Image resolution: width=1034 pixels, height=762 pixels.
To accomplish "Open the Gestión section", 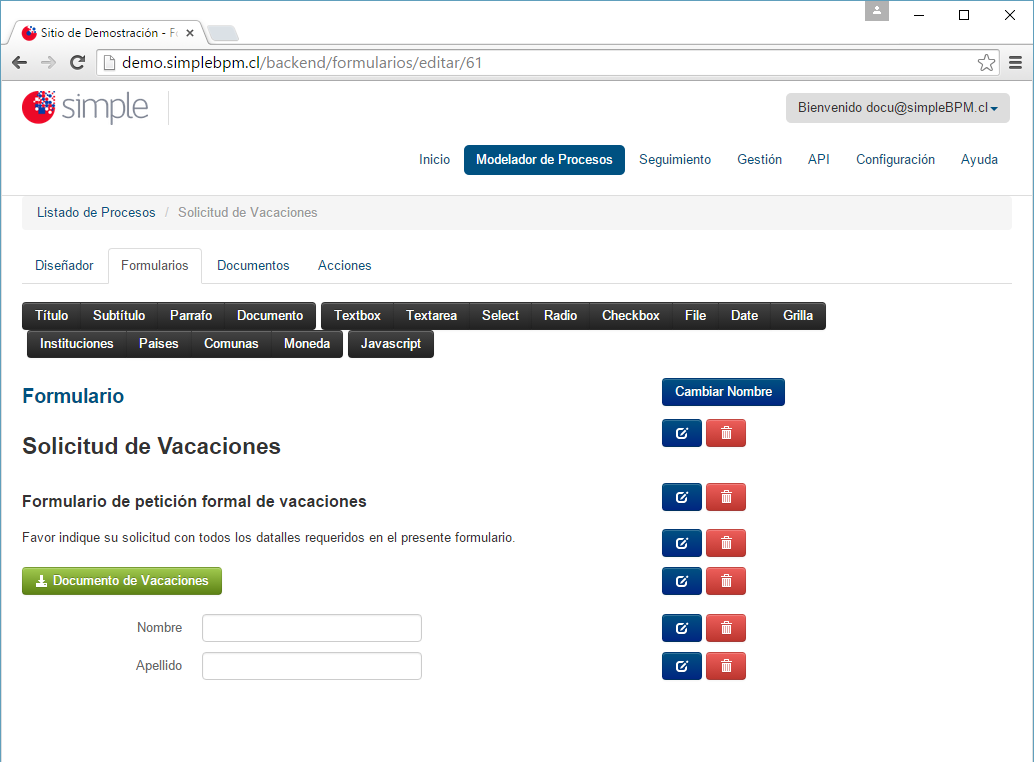I will point(759,160).
